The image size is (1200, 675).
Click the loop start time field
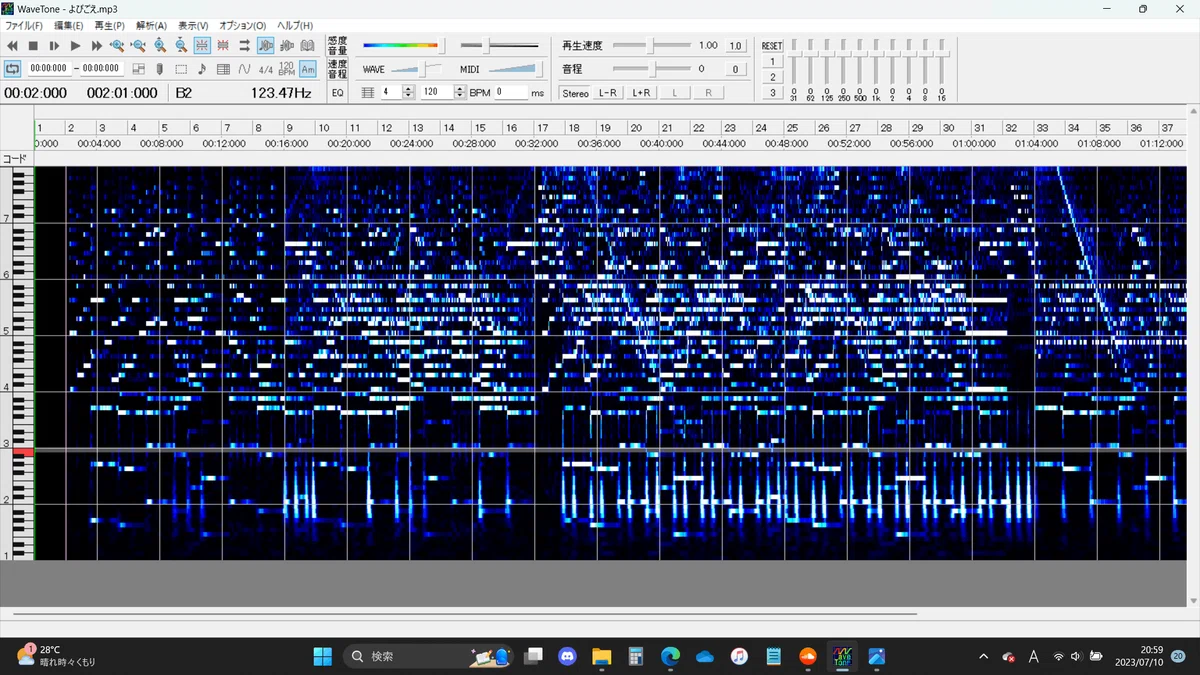[48, 69]
